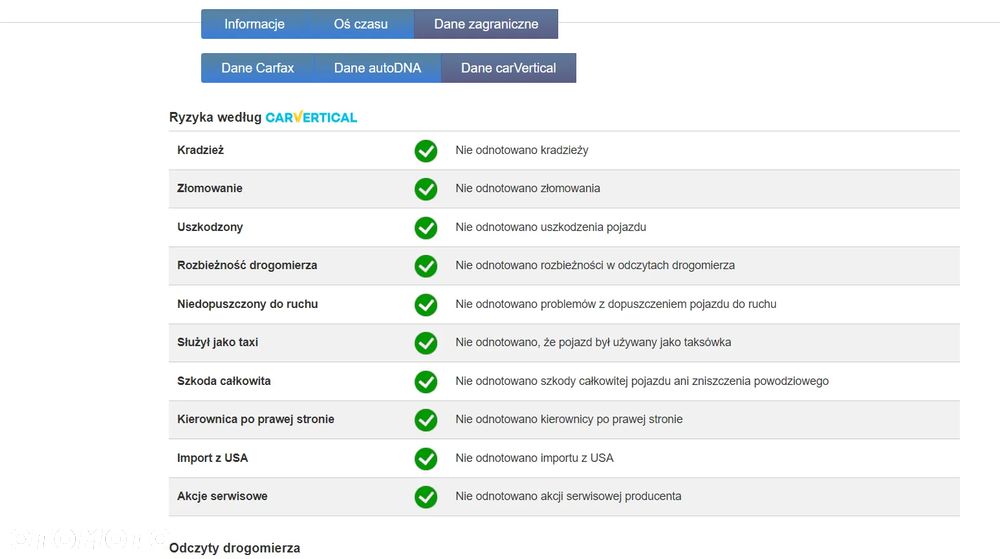Screen dimensions: 1000x559
Task: Open the Dane Carfax tab
Action: click(x=258, y=68)
